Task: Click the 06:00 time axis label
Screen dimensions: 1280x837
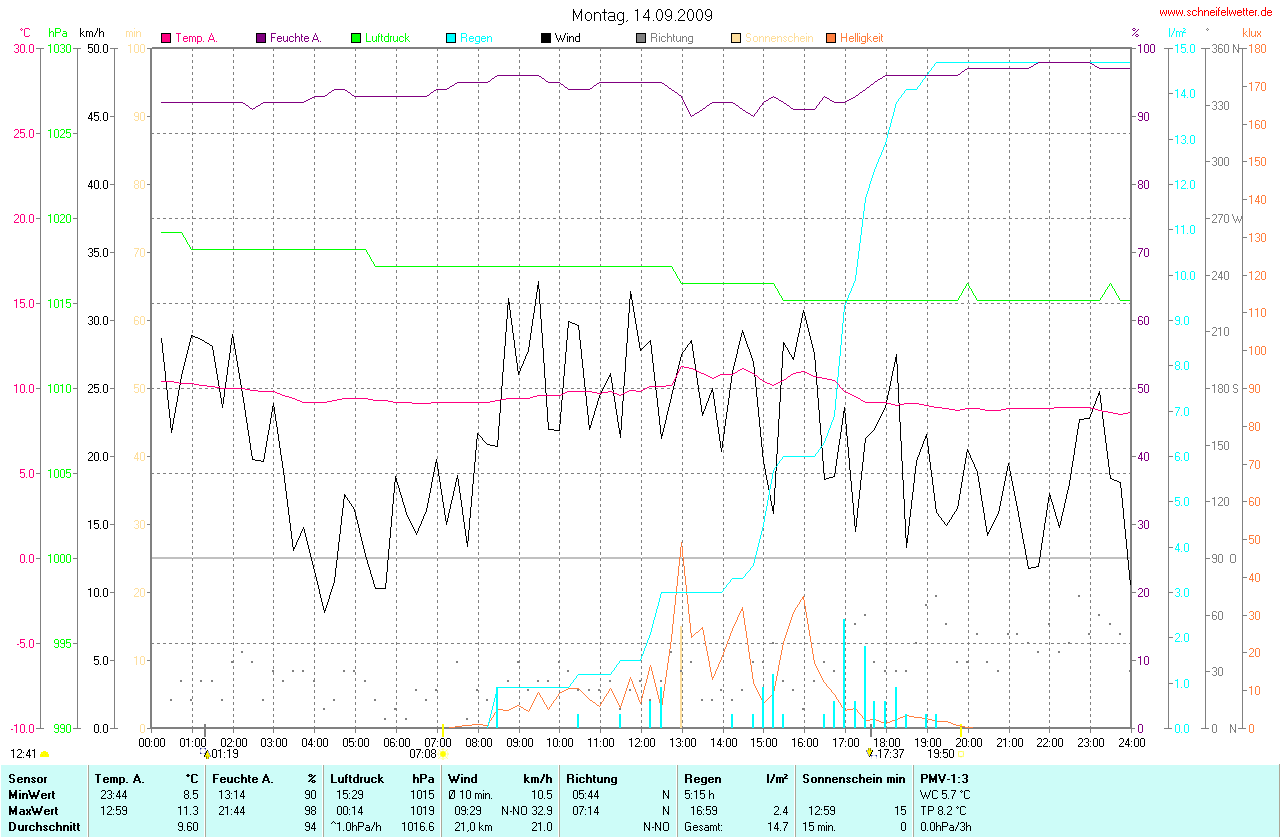Action: pyautogui.click(x=396, y=743)
